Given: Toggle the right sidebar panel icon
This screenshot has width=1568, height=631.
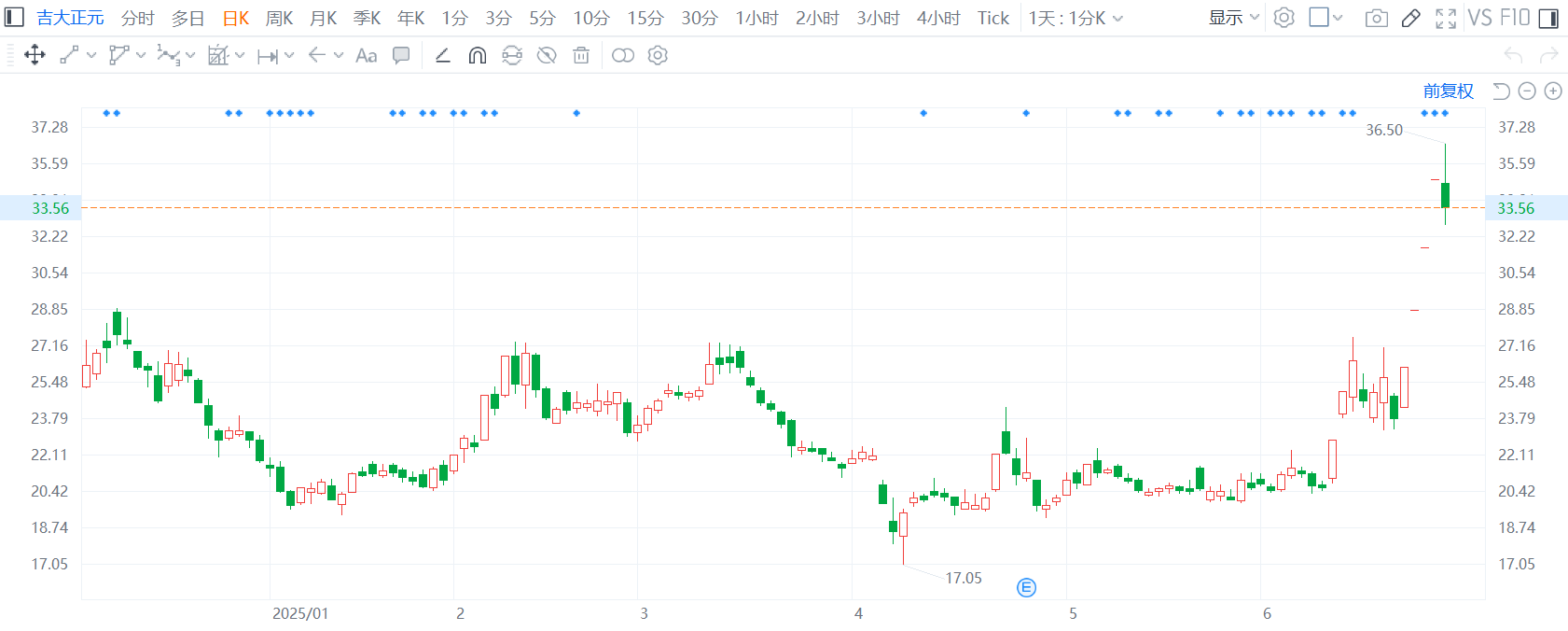Looking at the screenshot, I should click(x=1548, y=18).
